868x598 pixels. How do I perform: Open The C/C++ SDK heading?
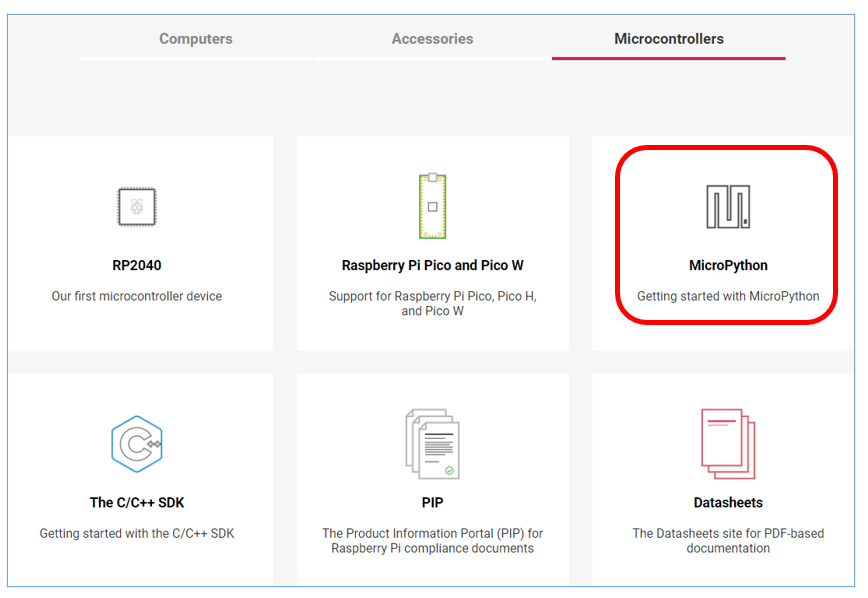(137, 502)
